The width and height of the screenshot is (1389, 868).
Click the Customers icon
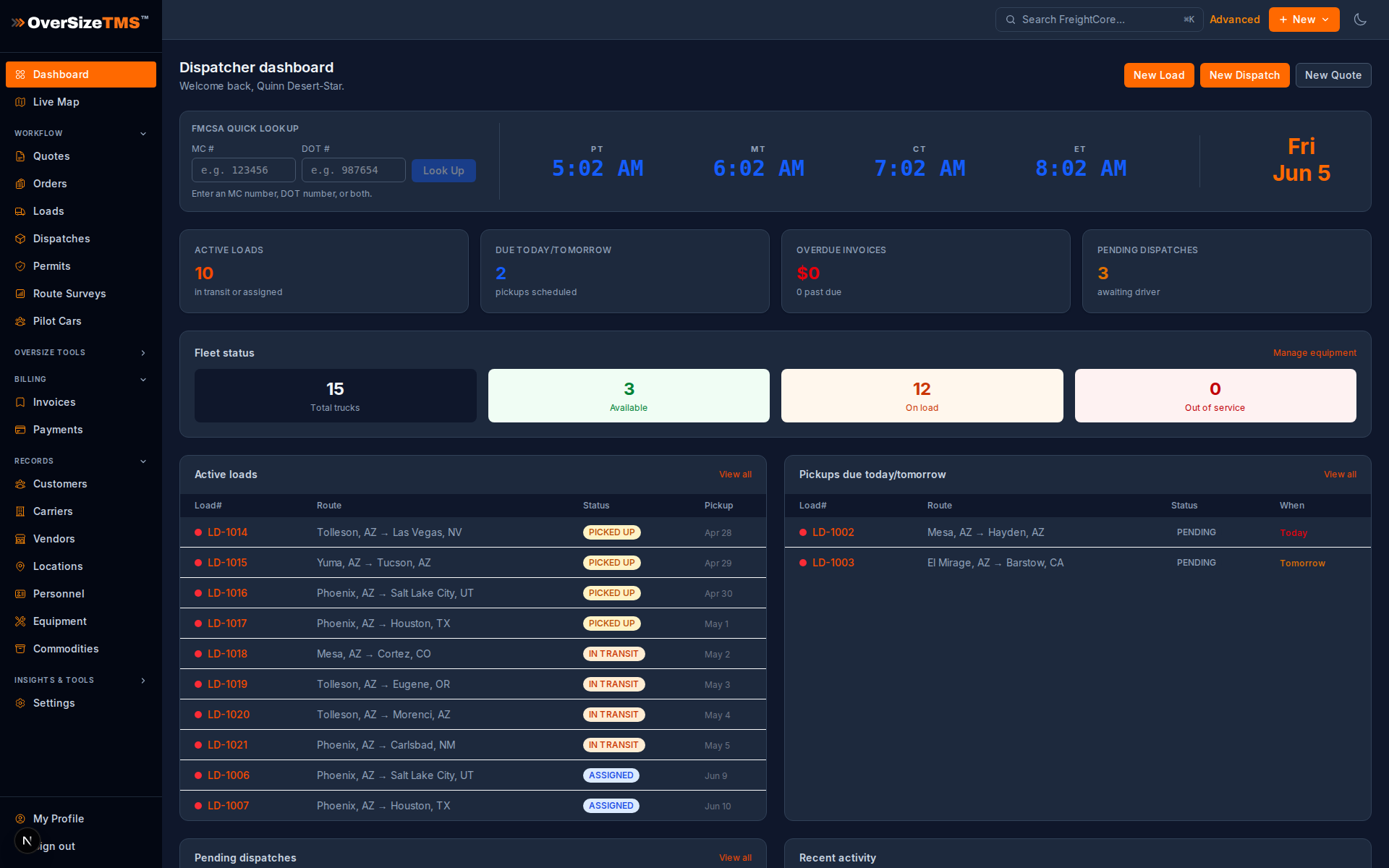tap(20, 484)
